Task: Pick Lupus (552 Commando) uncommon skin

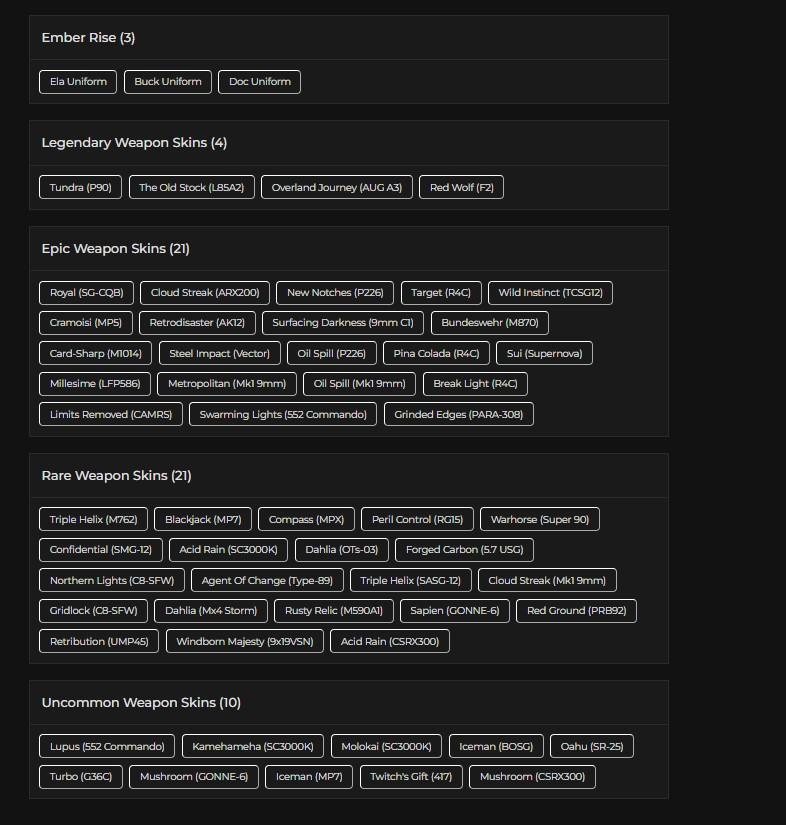Action: point(107,747)
